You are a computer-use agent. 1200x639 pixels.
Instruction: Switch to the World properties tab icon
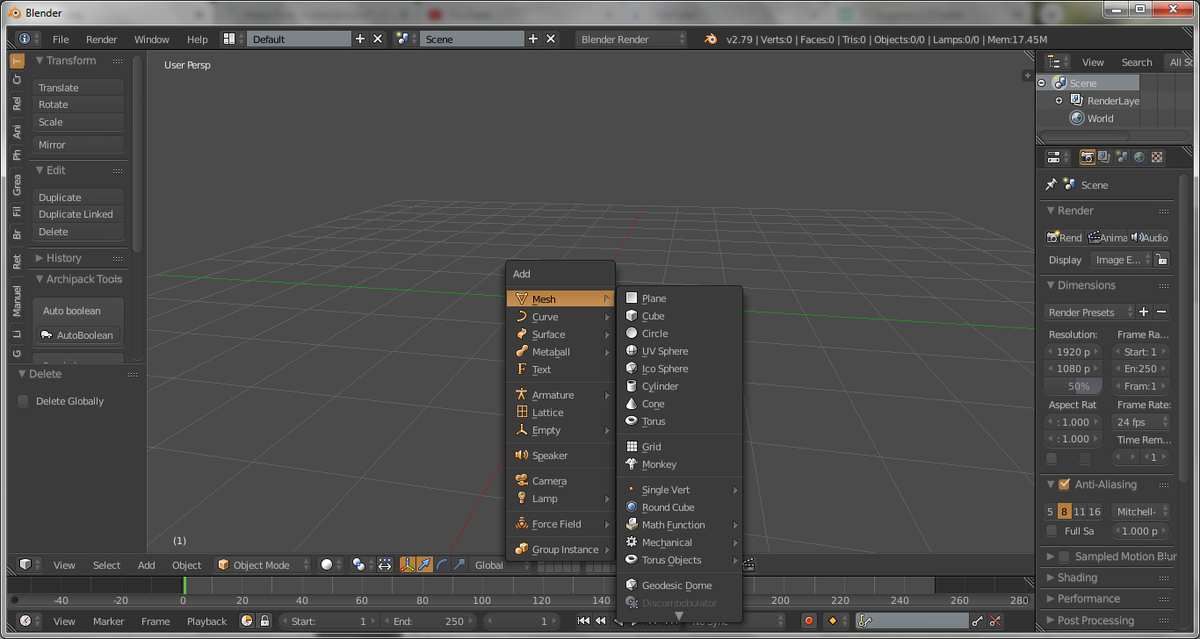pos(1140,157)
